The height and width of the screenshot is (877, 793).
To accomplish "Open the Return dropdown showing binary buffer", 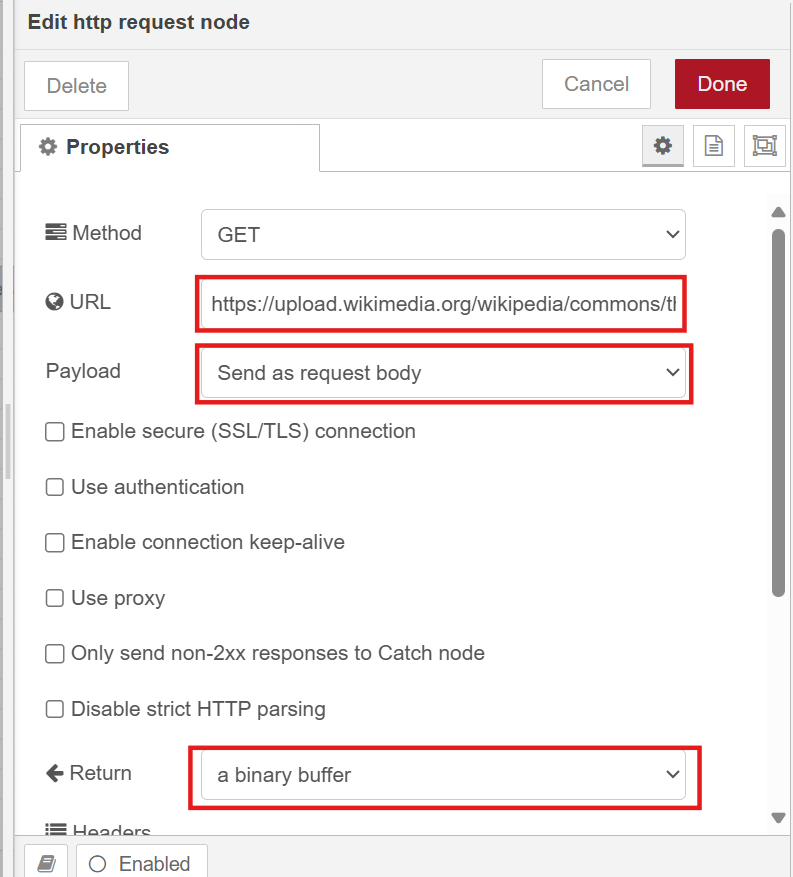I will (443, 775).
